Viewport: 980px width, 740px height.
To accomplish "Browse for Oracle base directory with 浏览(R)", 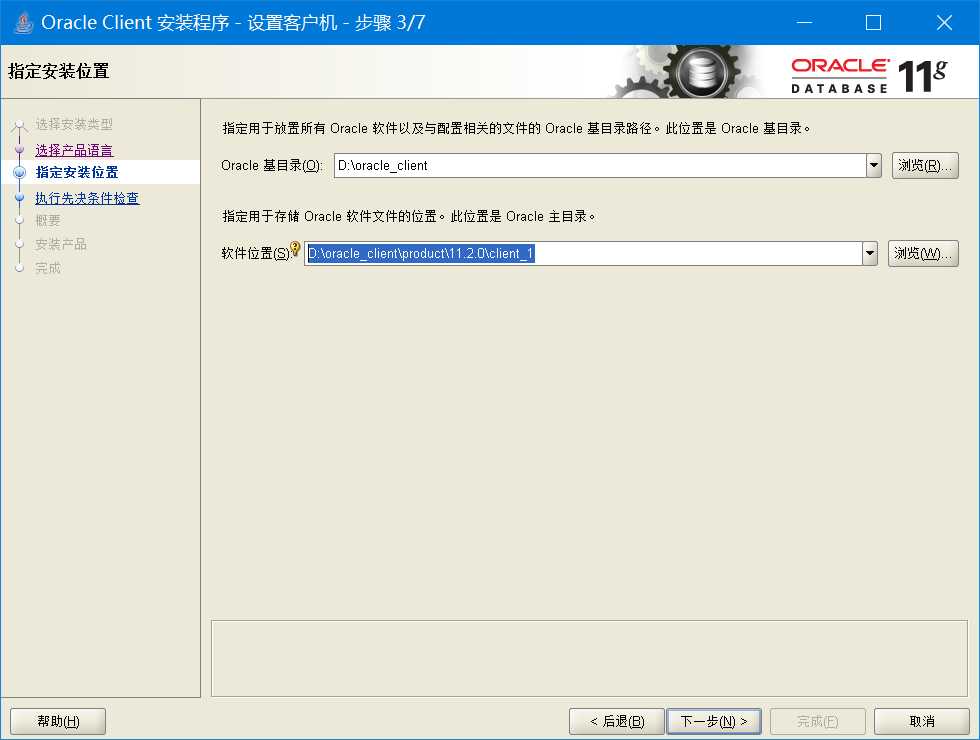I will [925, 166].
